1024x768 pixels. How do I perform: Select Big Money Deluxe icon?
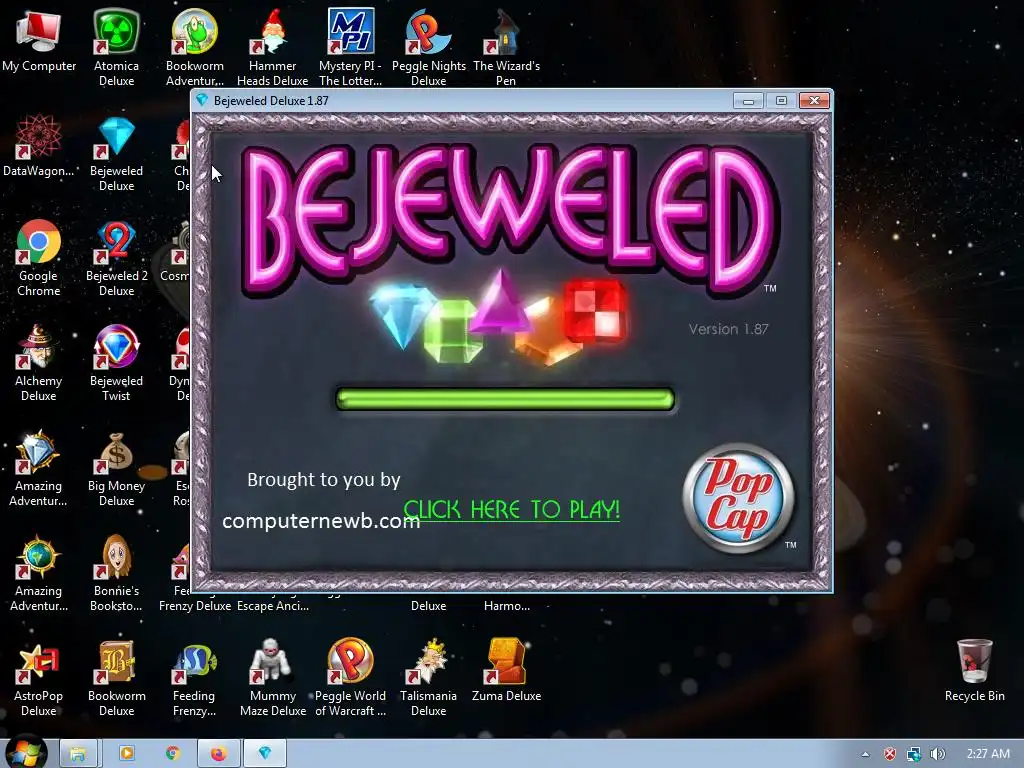tap(116, 468)
